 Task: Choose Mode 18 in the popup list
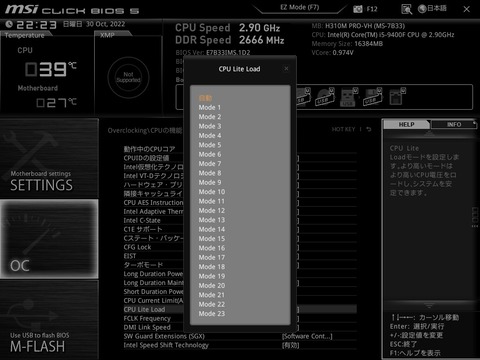212,267
